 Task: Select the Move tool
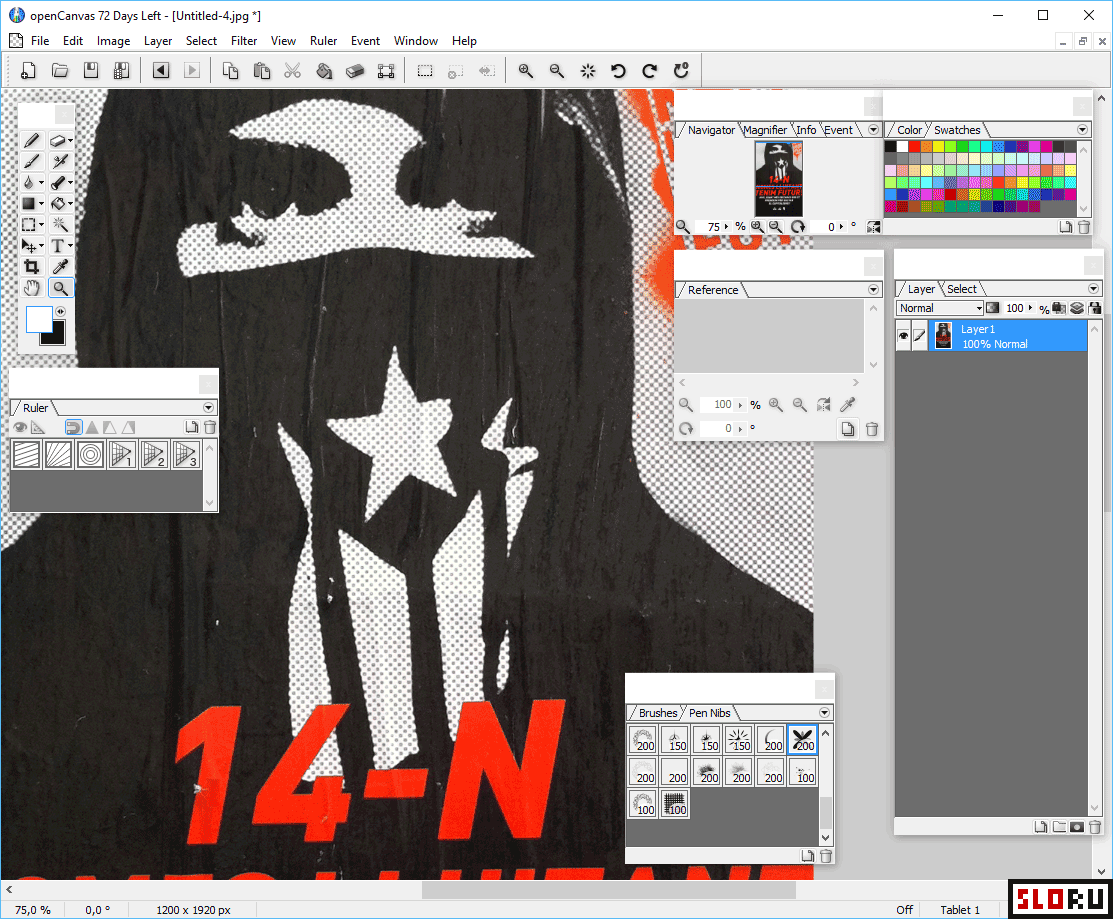click(x=29, y=246)
